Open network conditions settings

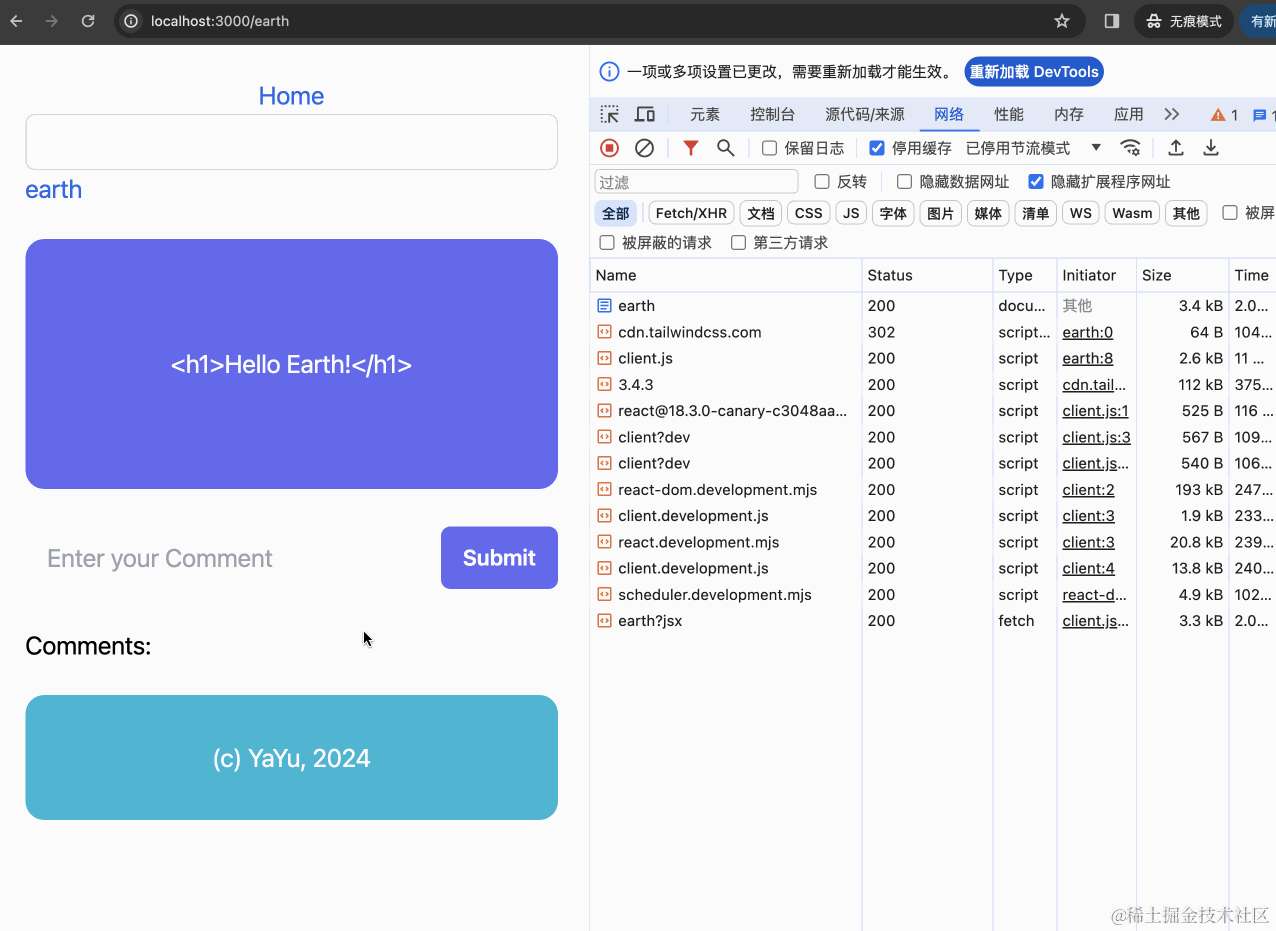(x=1131, y=147)
